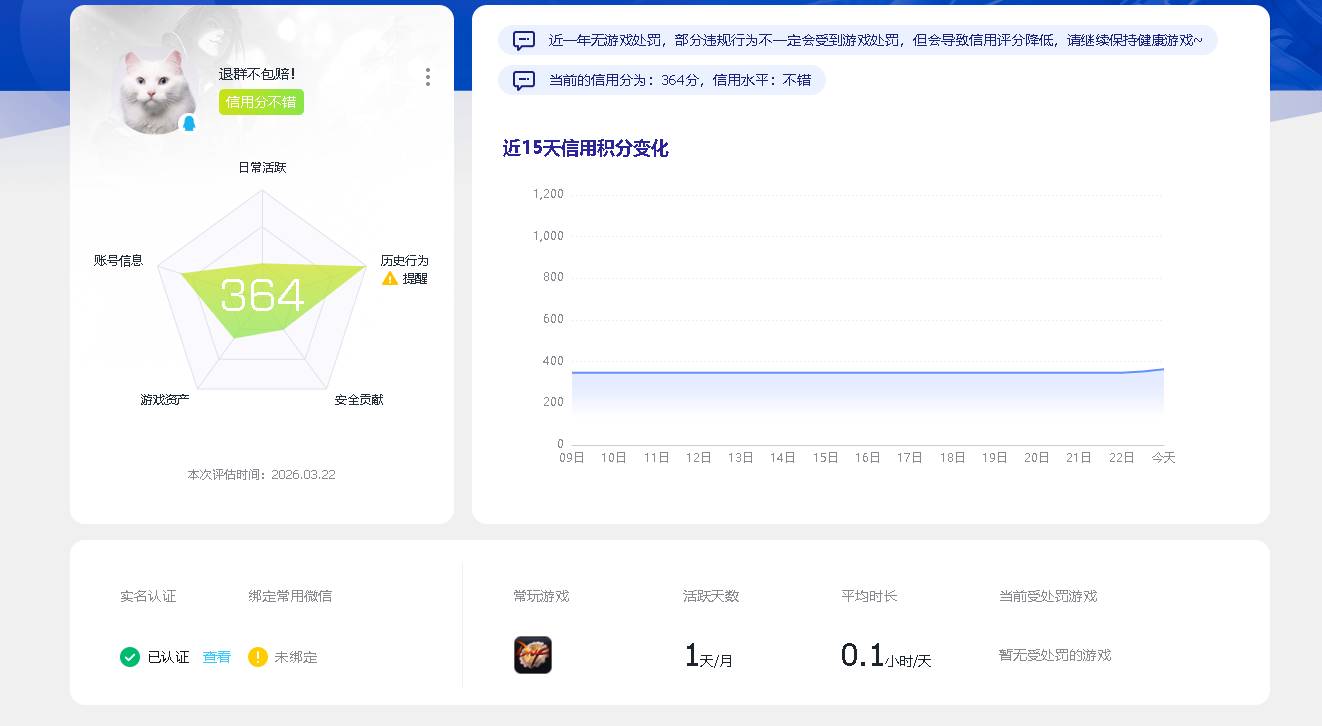
Task: Open the credit score 364 radar center
Action: pyautogui.click(x=263, y=295)
